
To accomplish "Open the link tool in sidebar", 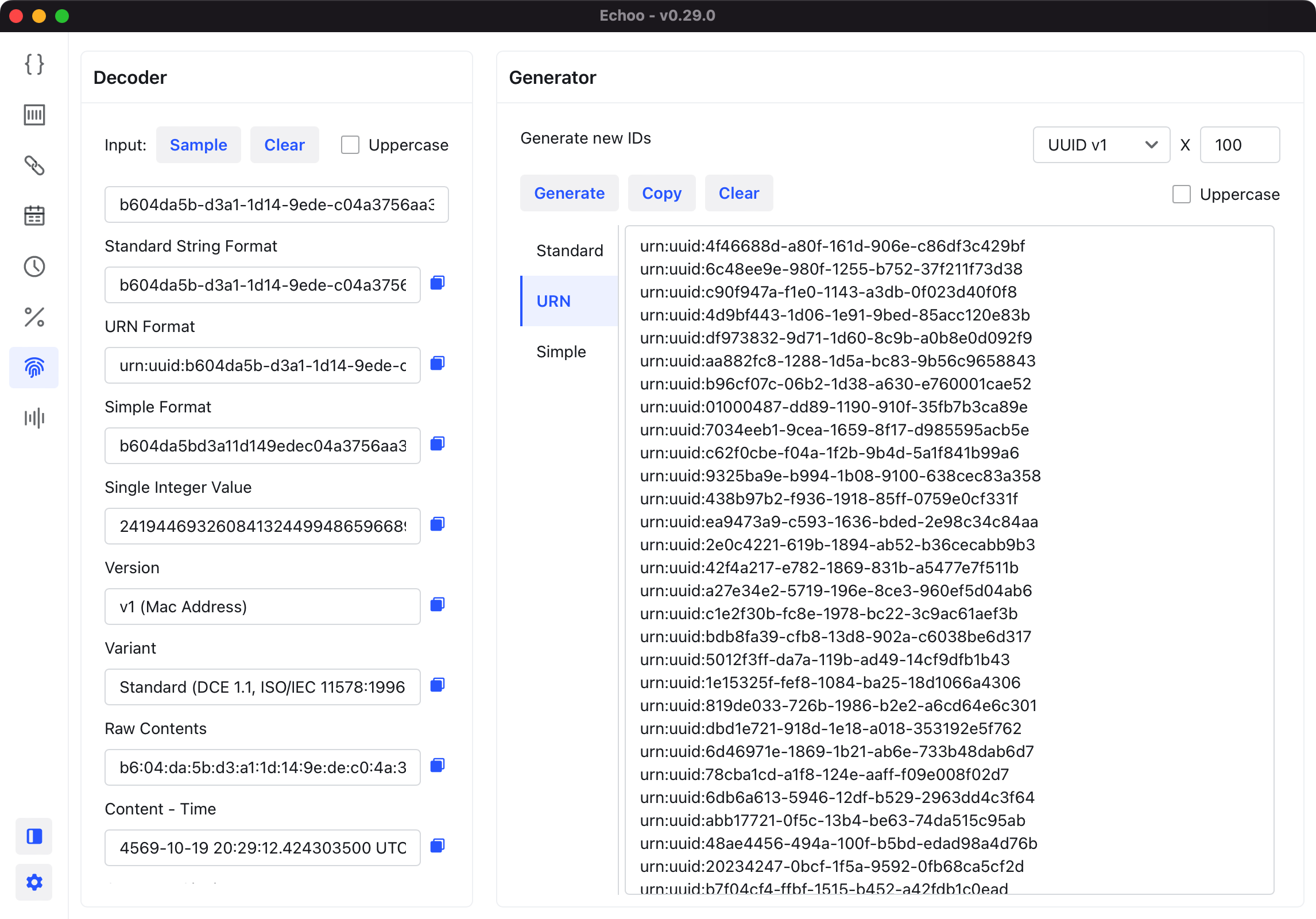I will pos(34,165).
